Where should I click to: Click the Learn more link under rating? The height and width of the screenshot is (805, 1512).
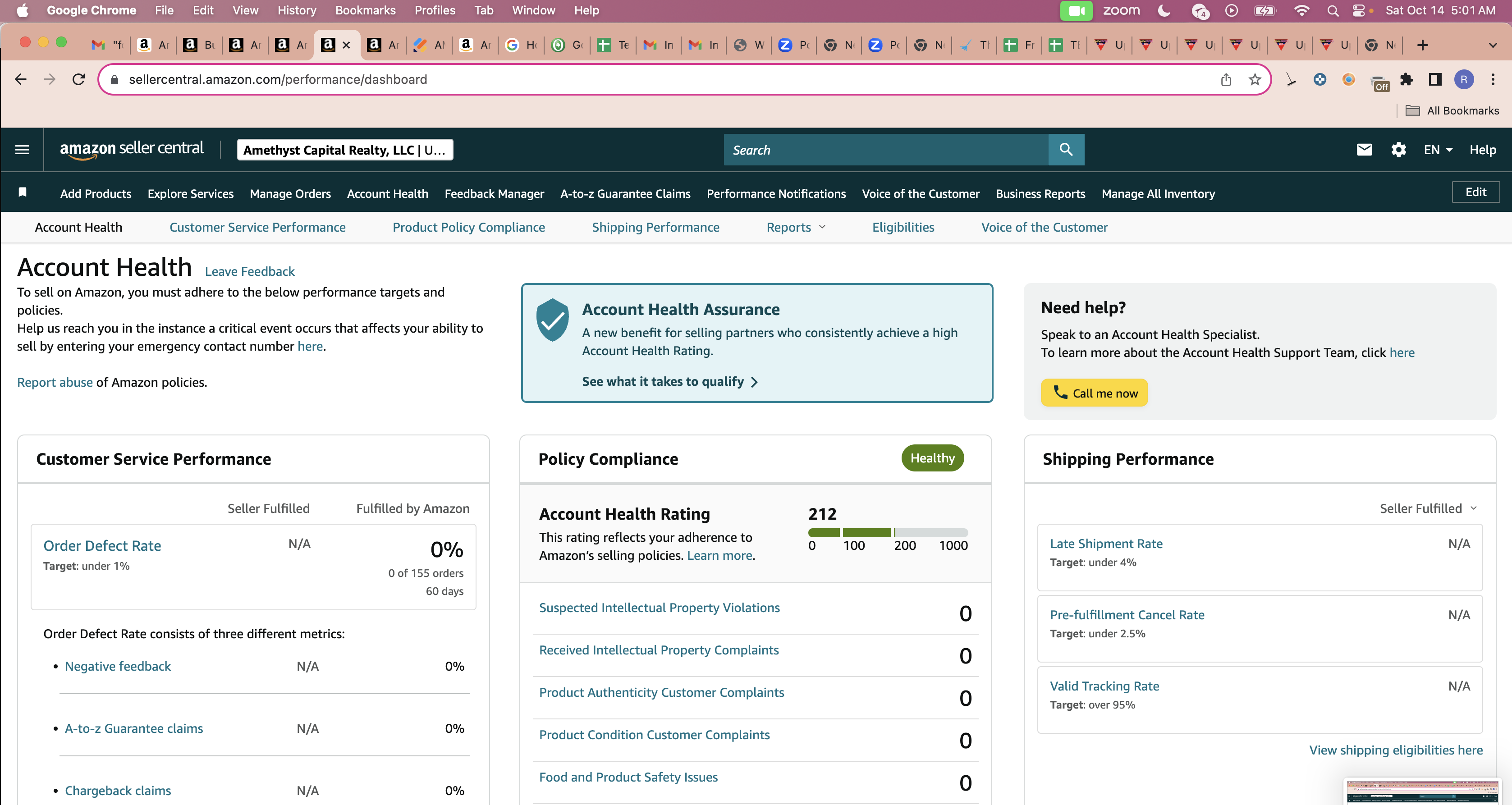719,555
